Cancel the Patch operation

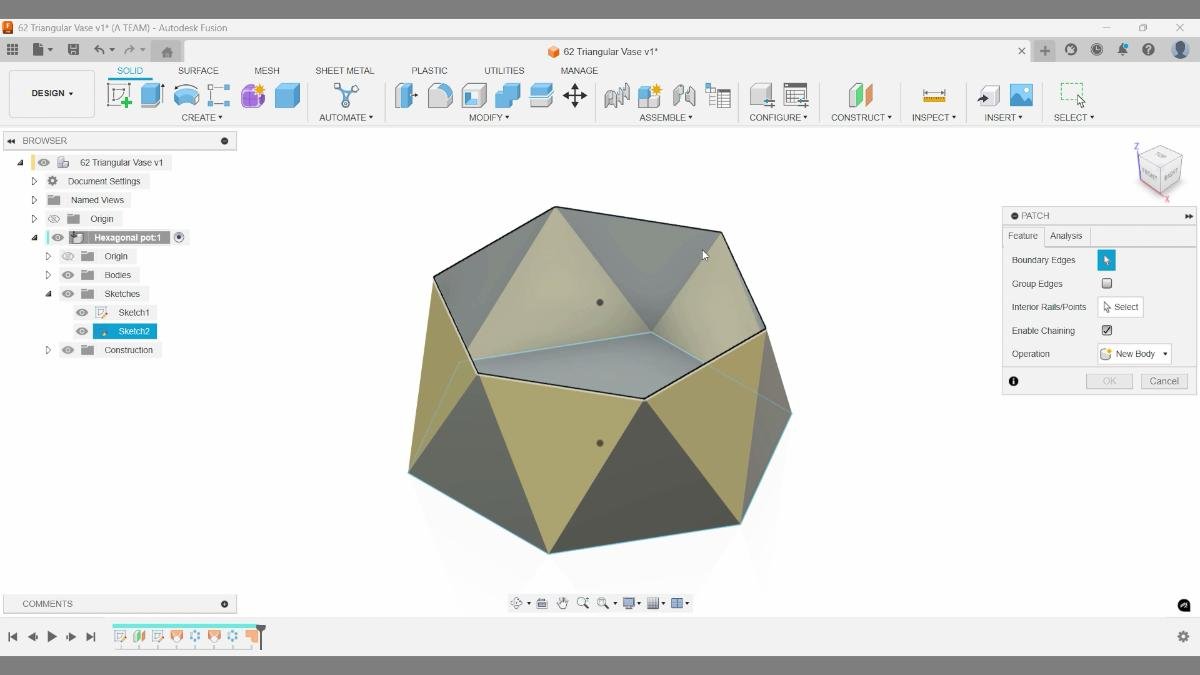[1163, 380]
